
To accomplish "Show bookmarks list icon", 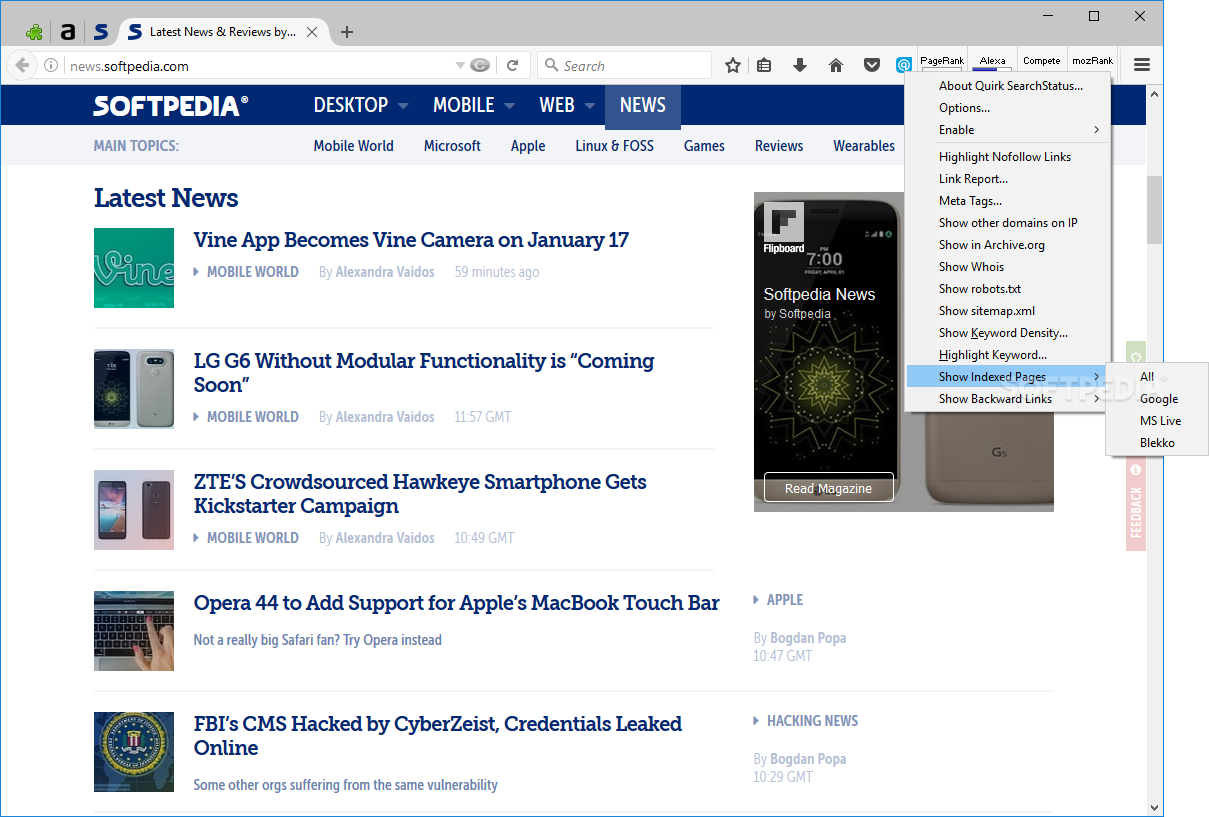I will [764, 66].
